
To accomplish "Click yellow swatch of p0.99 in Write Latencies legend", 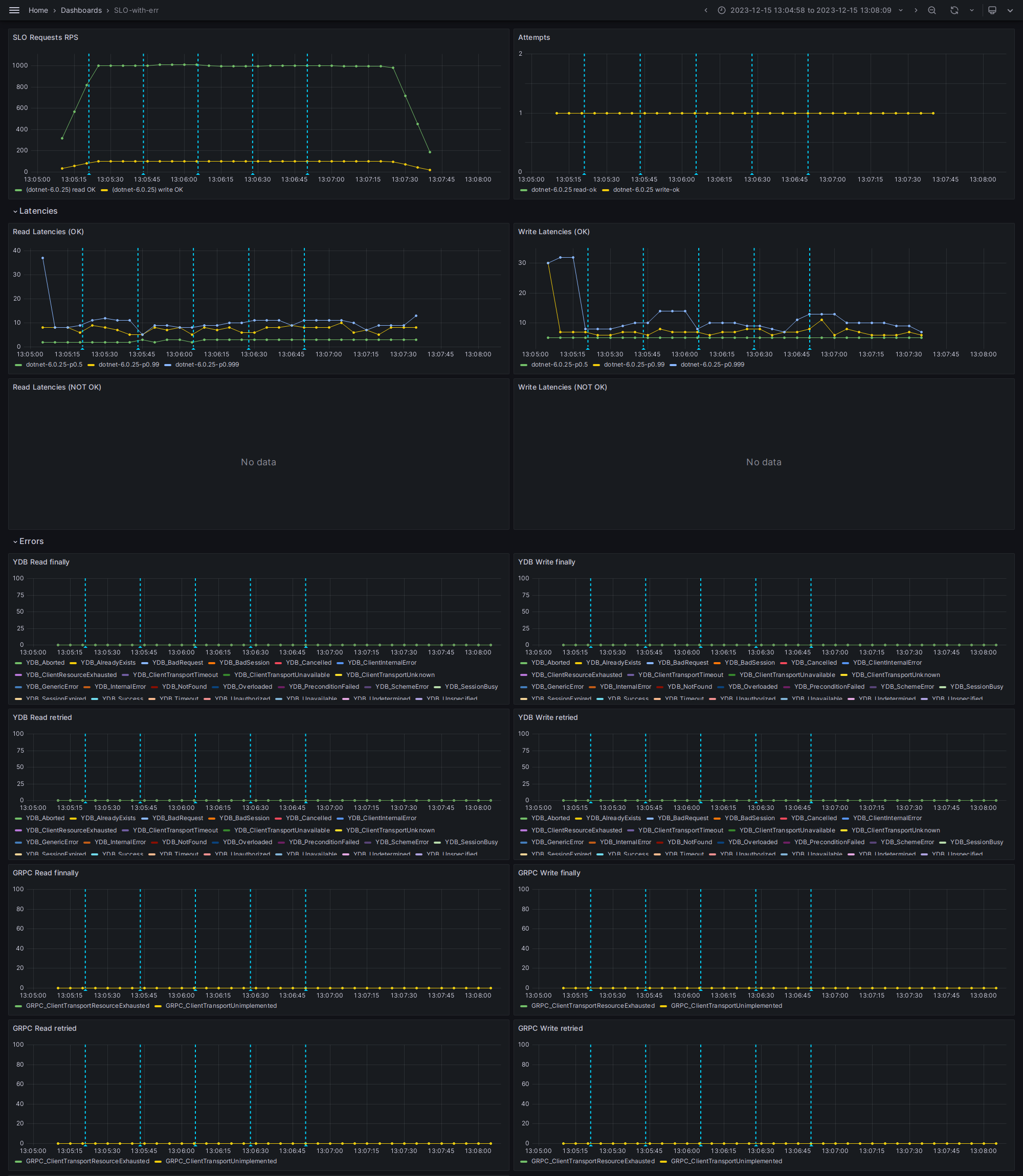I will (x=596, y=365).
